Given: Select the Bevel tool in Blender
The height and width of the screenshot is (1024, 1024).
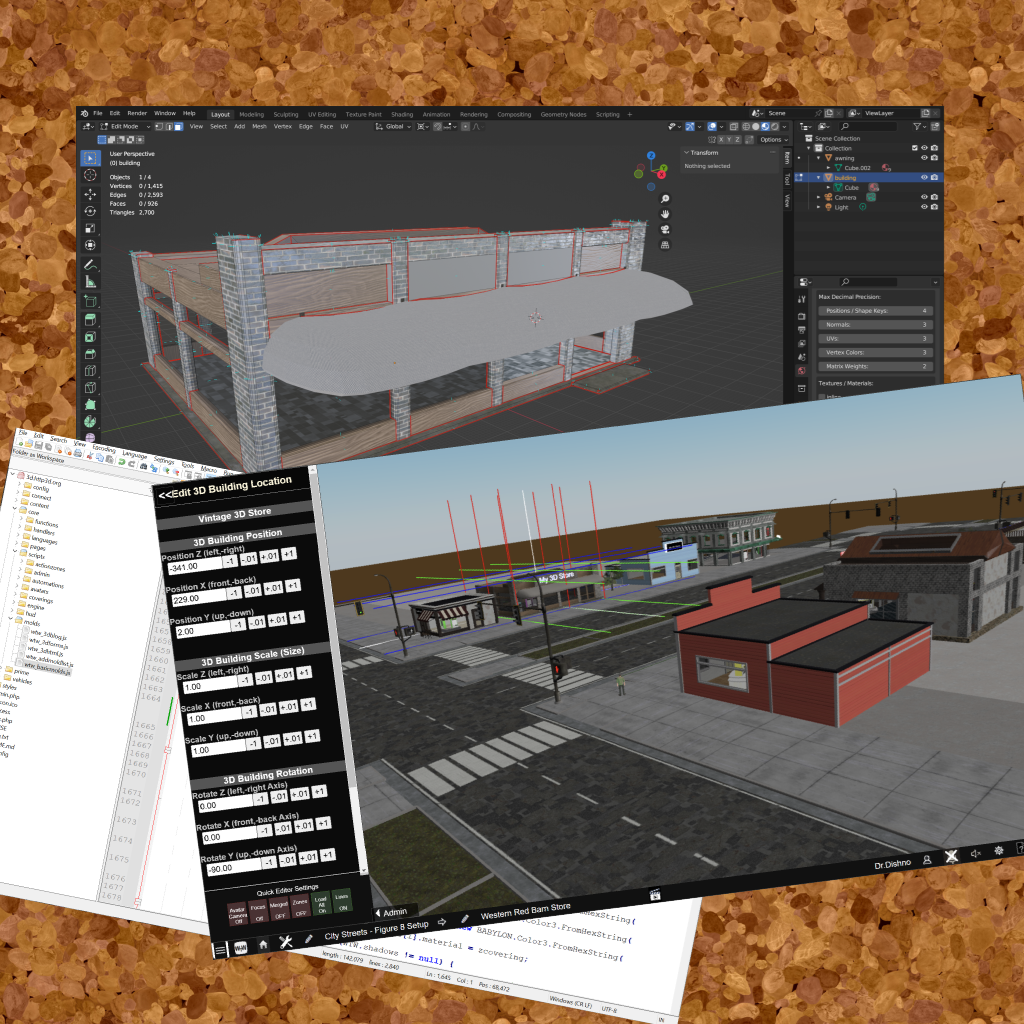Looking at the screenshot, I should [91, 354].
